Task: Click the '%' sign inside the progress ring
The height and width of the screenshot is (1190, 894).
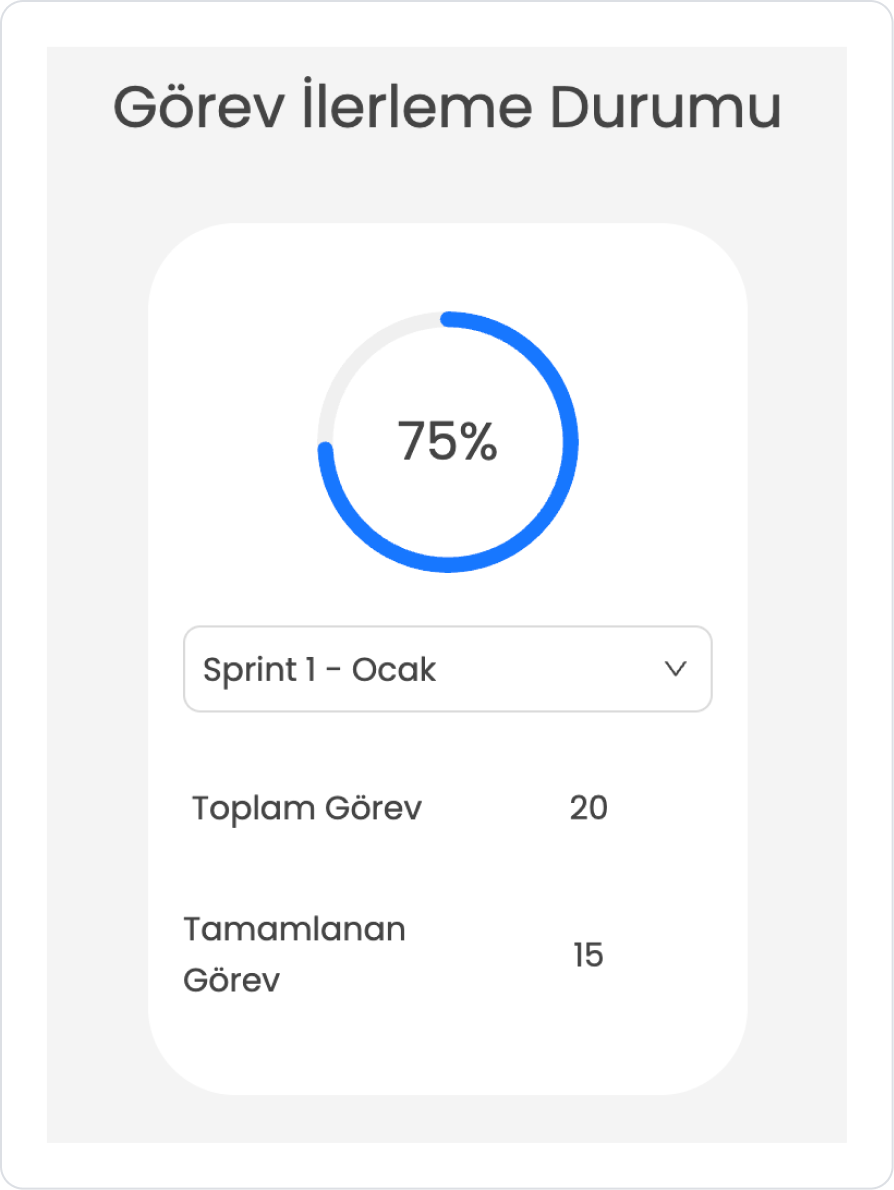Action: click(478, 441)
